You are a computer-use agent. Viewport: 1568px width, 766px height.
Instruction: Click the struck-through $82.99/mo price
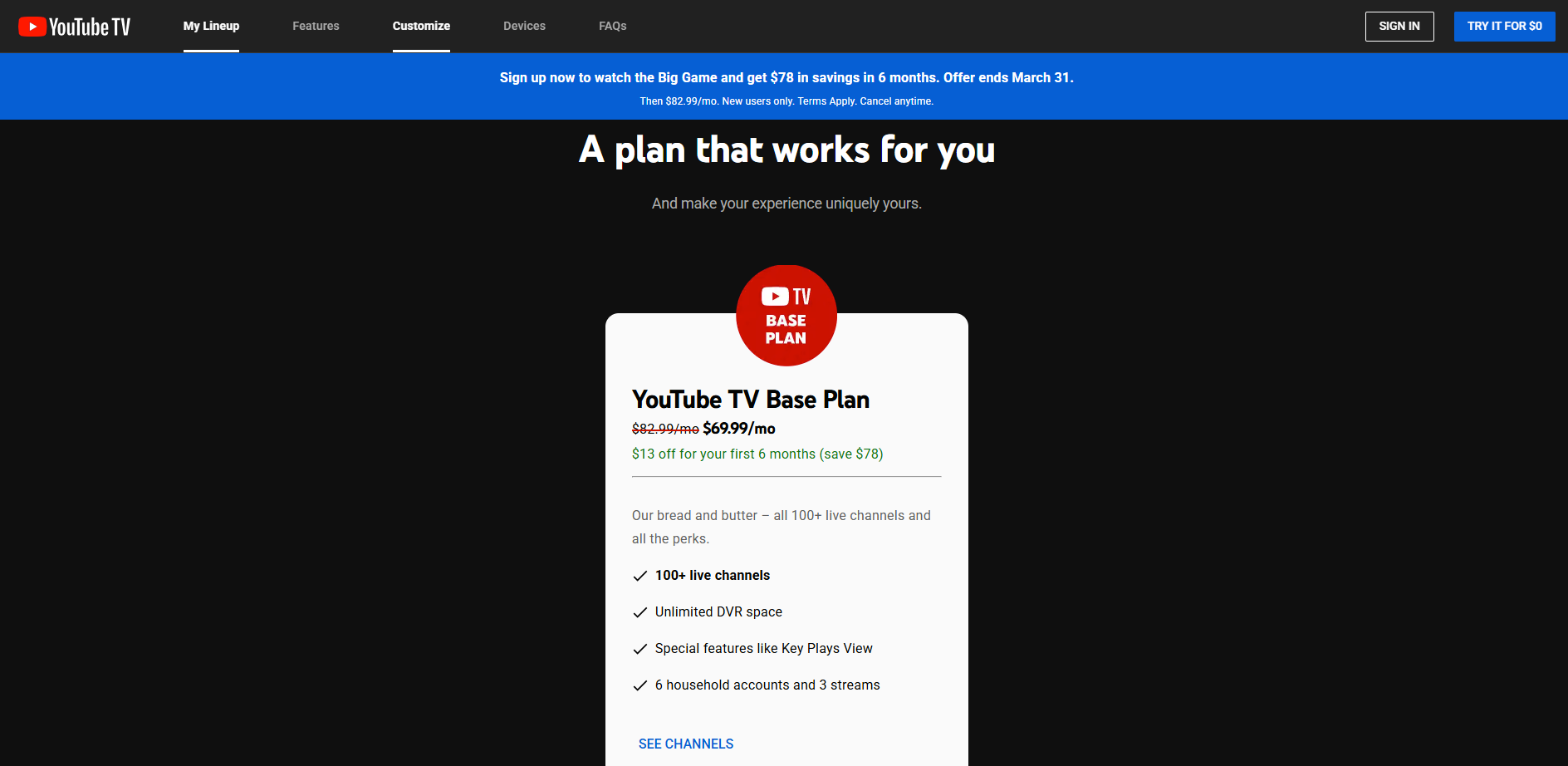point(665,429)
